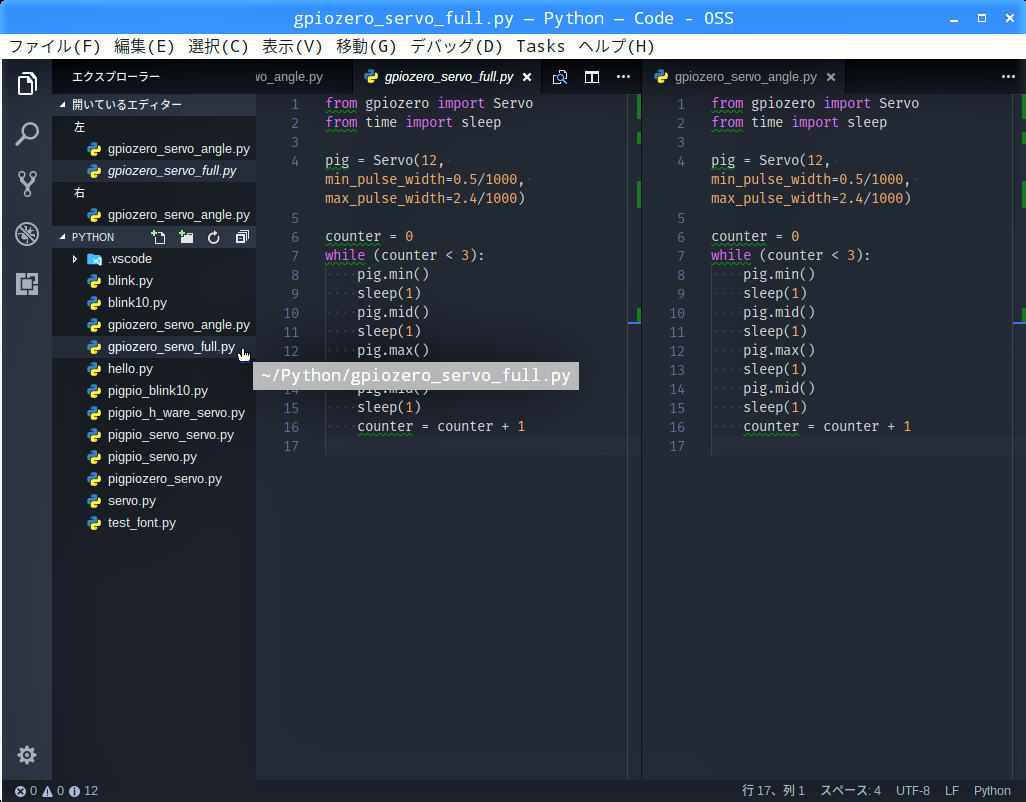Open test_font.py from file tree
Image resolution: width=1026 pixels, height=802 pixels.
[x=154, y=523]
